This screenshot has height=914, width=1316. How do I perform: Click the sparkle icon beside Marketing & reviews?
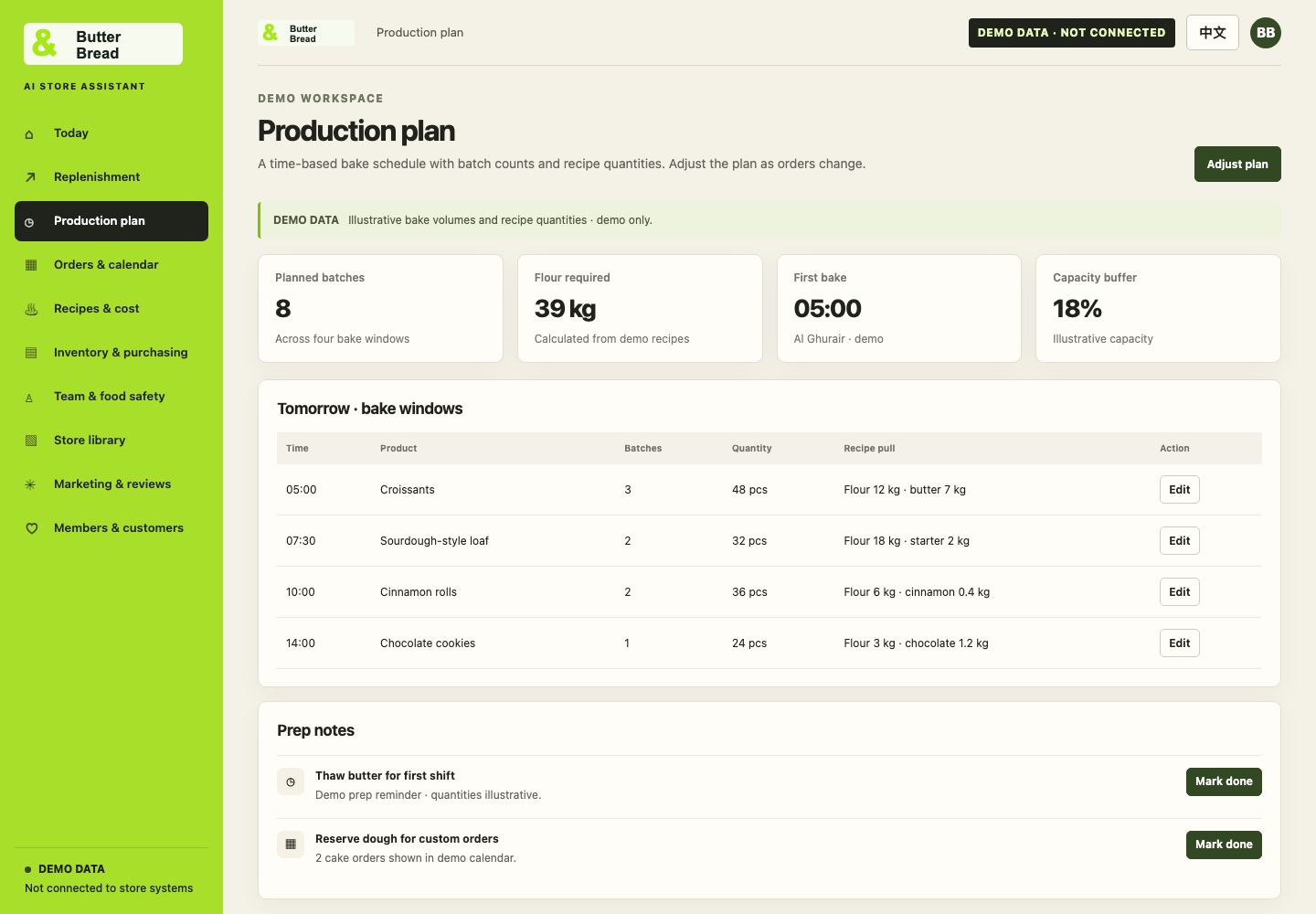[30, 484]
